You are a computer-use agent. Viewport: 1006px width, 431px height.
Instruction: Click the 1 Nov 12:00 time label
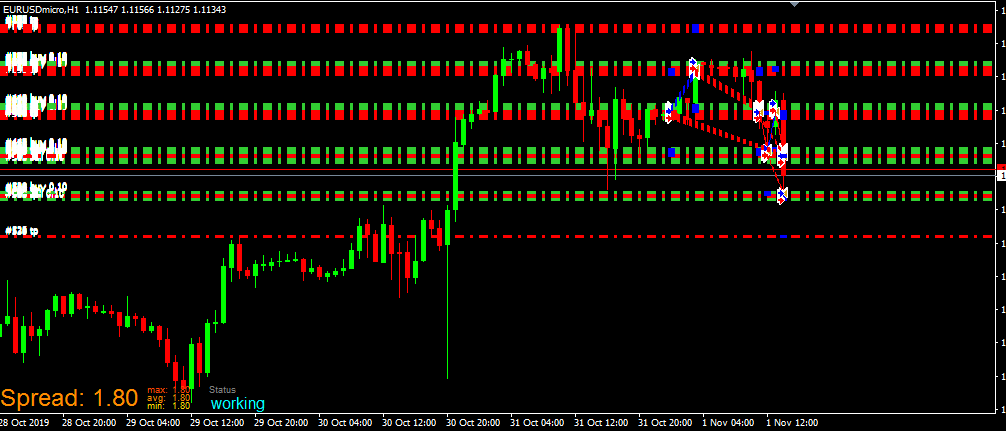[x=792, y=423]
